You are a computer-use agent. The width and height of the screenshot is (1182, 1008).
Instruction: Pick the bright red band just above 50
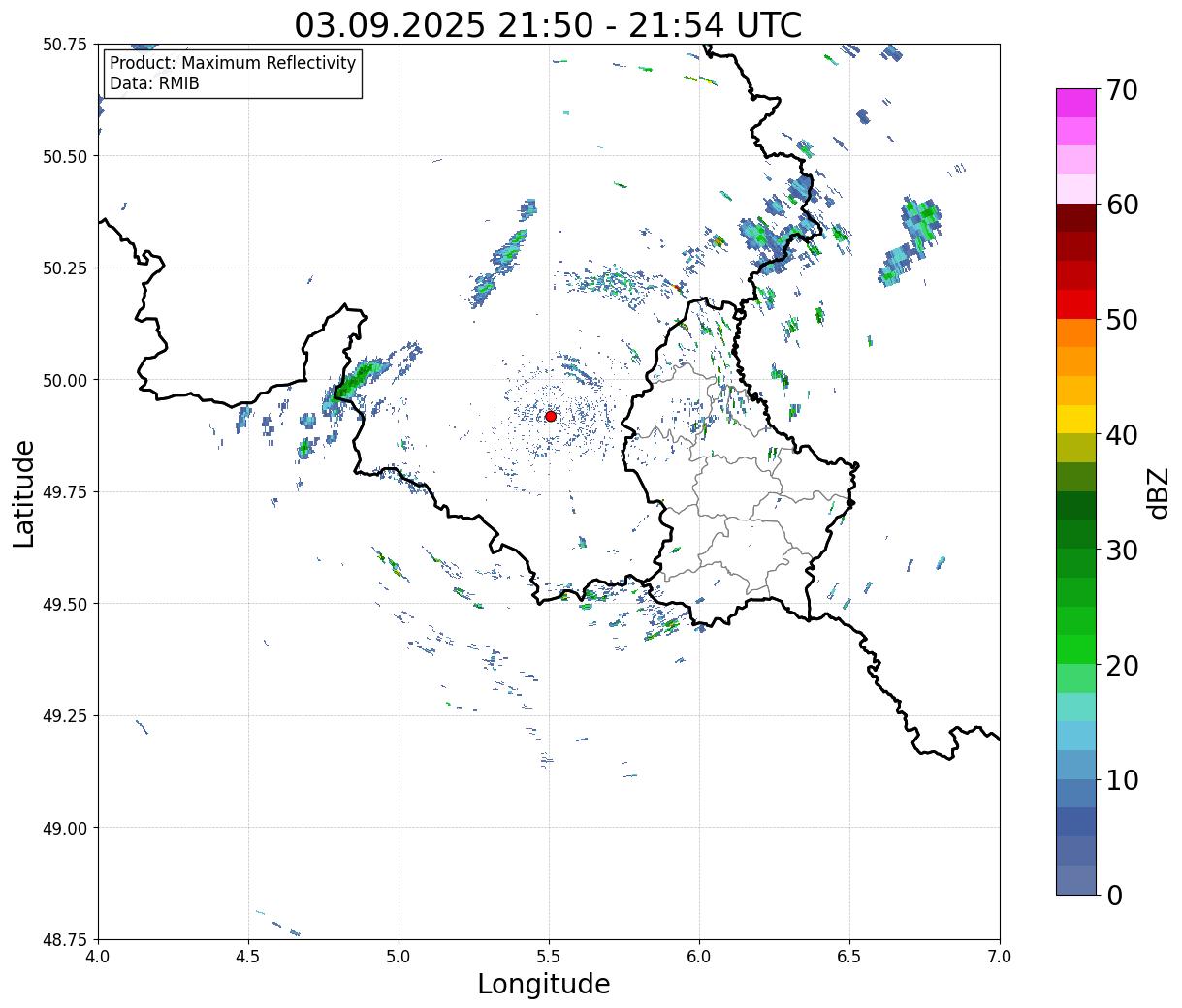1076,304
